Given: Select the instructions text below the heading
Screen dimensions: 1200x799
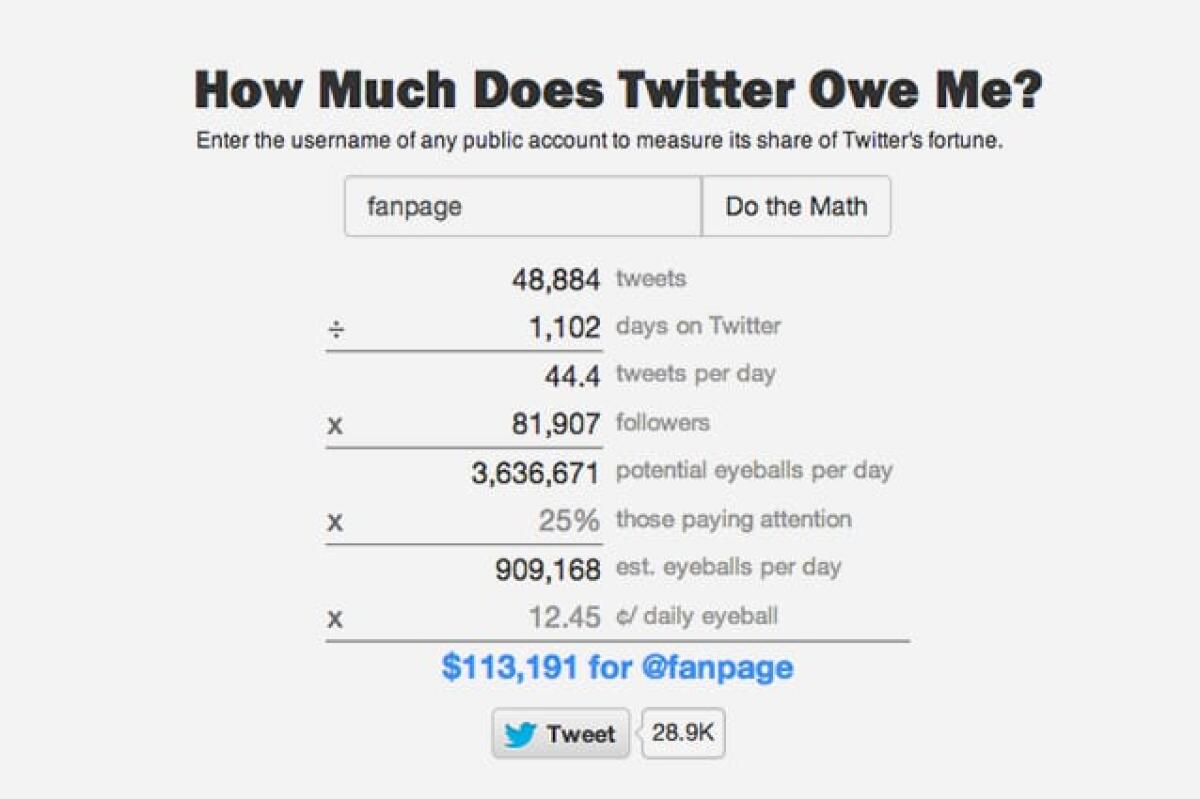Looking at the screenshot, I should [600, 141].
